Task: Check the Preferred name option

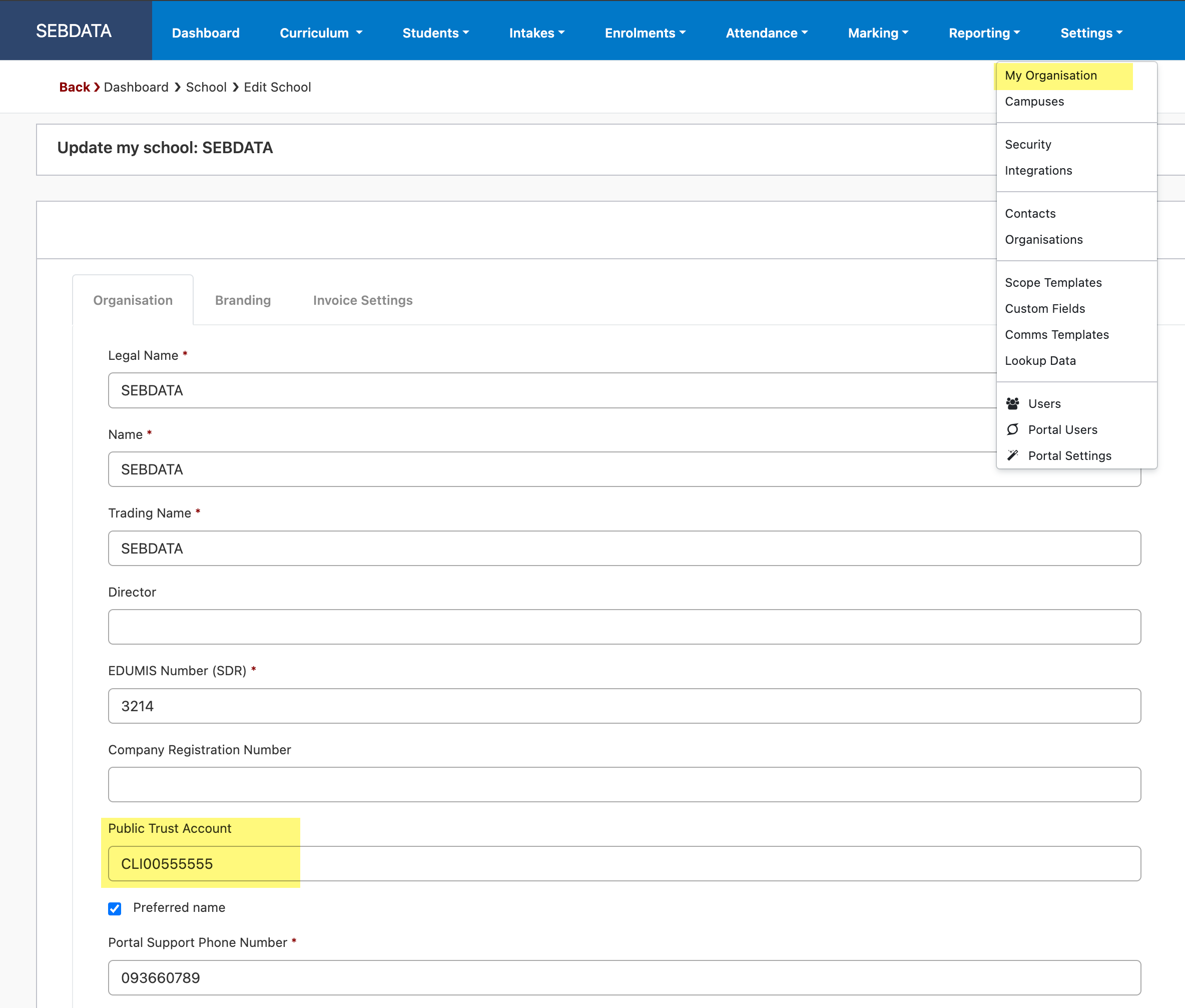Action: pyautogui.click(x=114, y=907)
